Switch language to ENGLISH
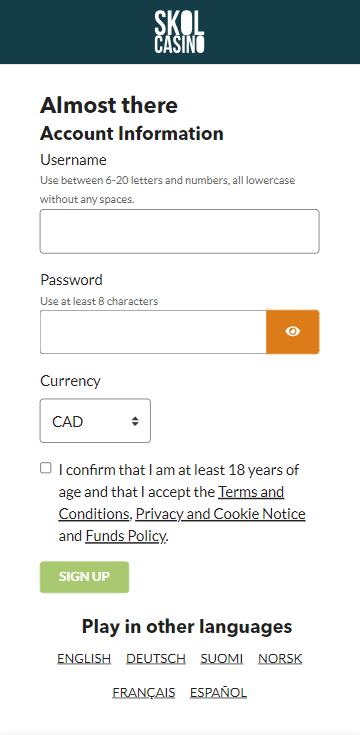This screenshot has height=735, width=360. (x=84, y=659)
